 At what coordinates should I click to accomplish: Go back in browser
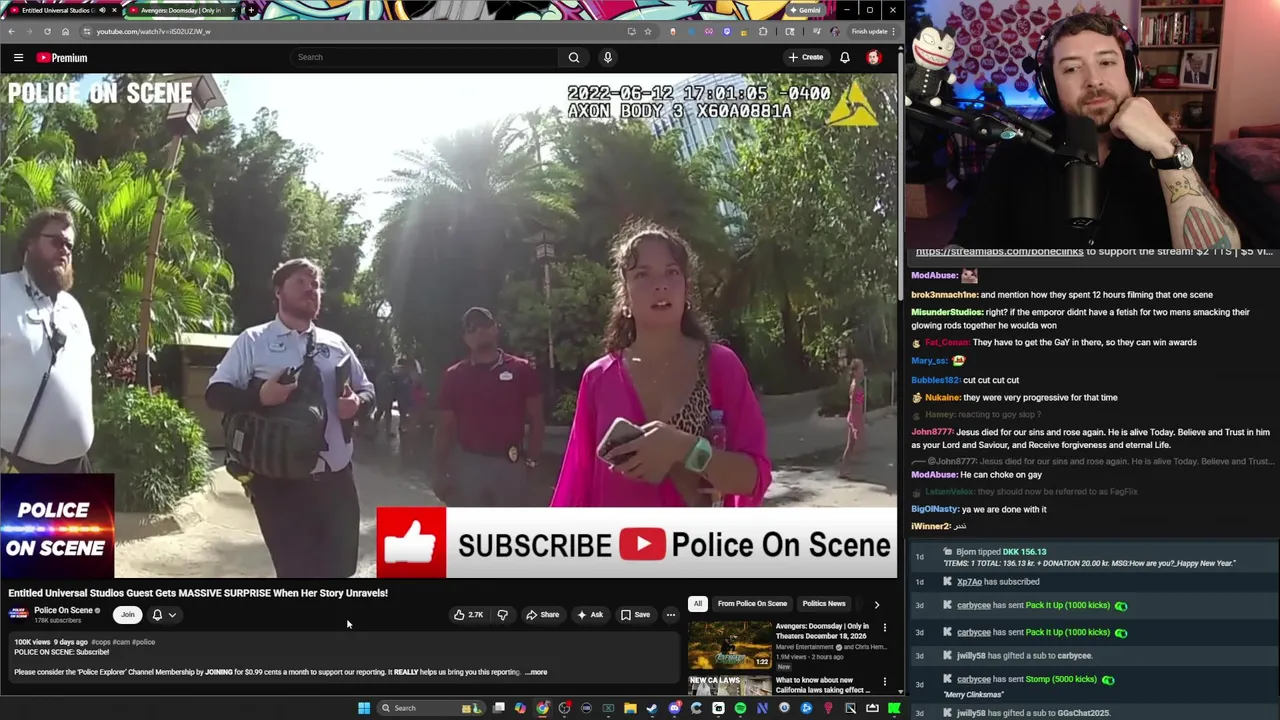(x=11, y=31)
